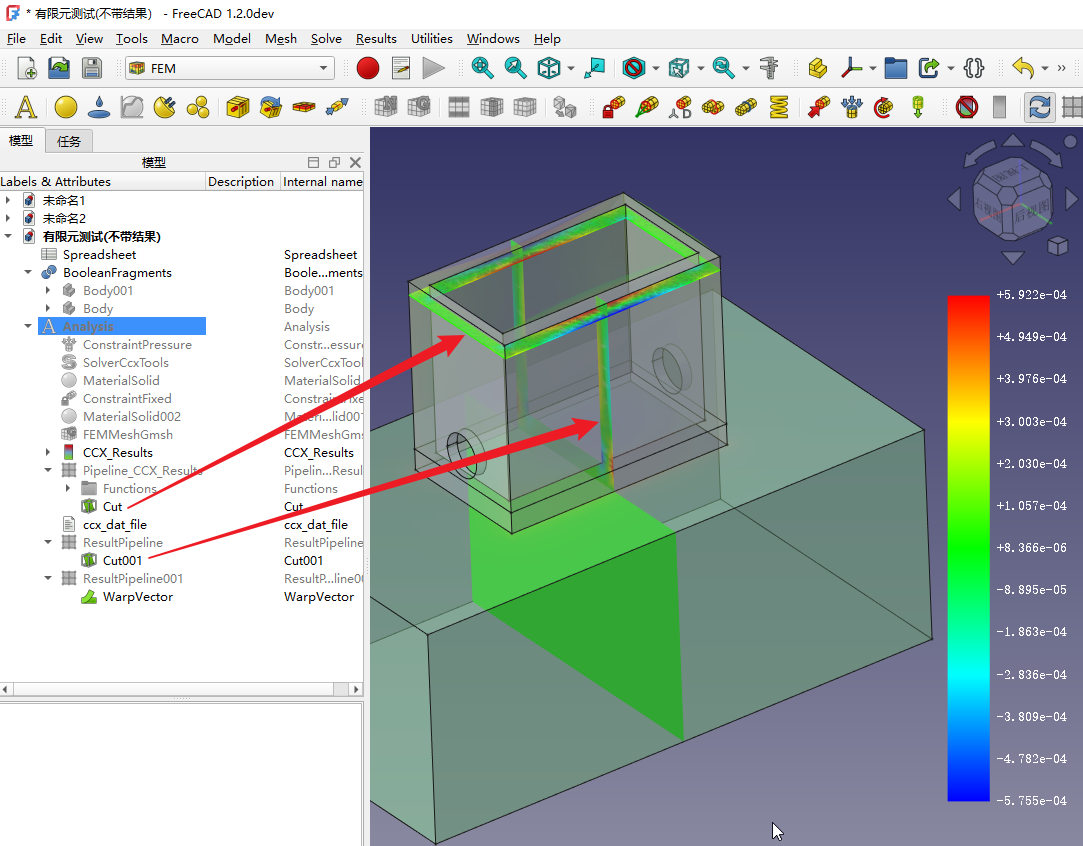Click the spring constraint icon
Viewport: 1083px width, 846px height.
tap(779, 107)
